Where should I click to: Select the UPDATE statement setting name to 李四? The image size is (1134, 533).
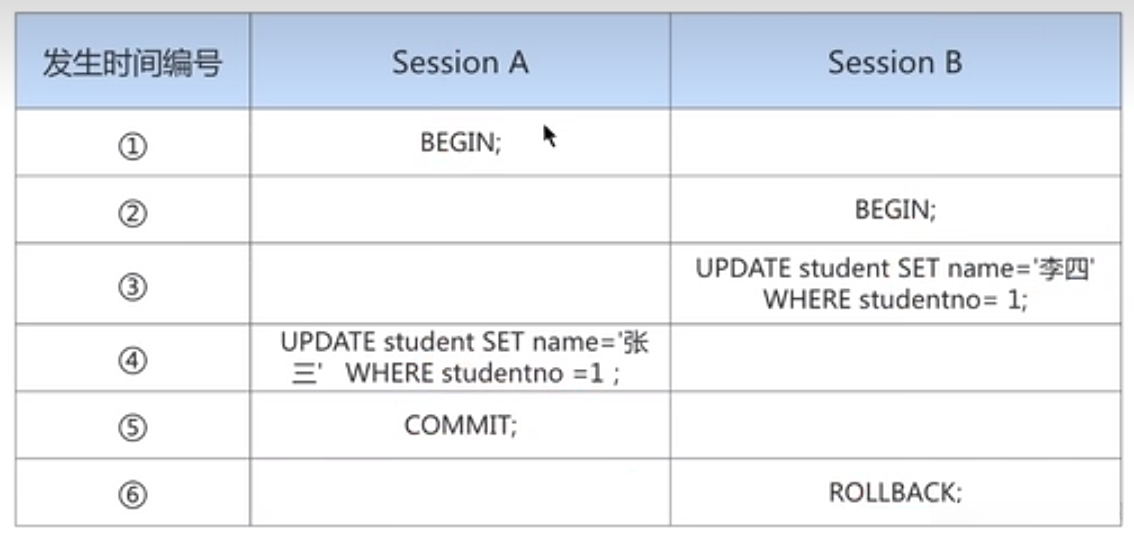coord(895,284)
